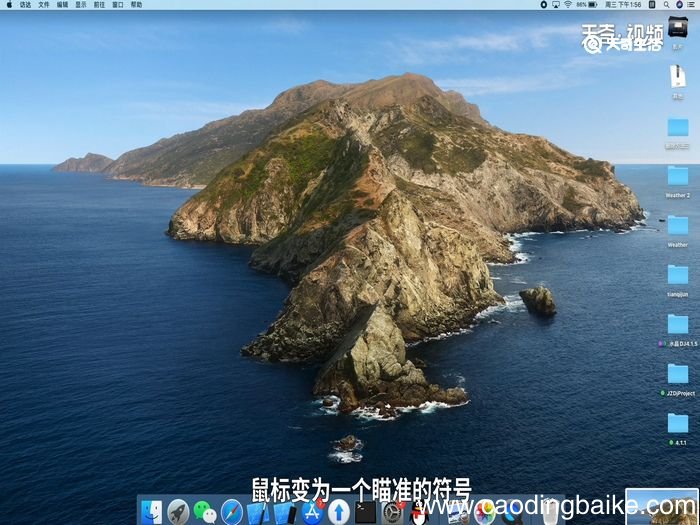The width and height of the screenshot is (700, 525).
Task: Click the date and time in menu bar
Action: 623,4
